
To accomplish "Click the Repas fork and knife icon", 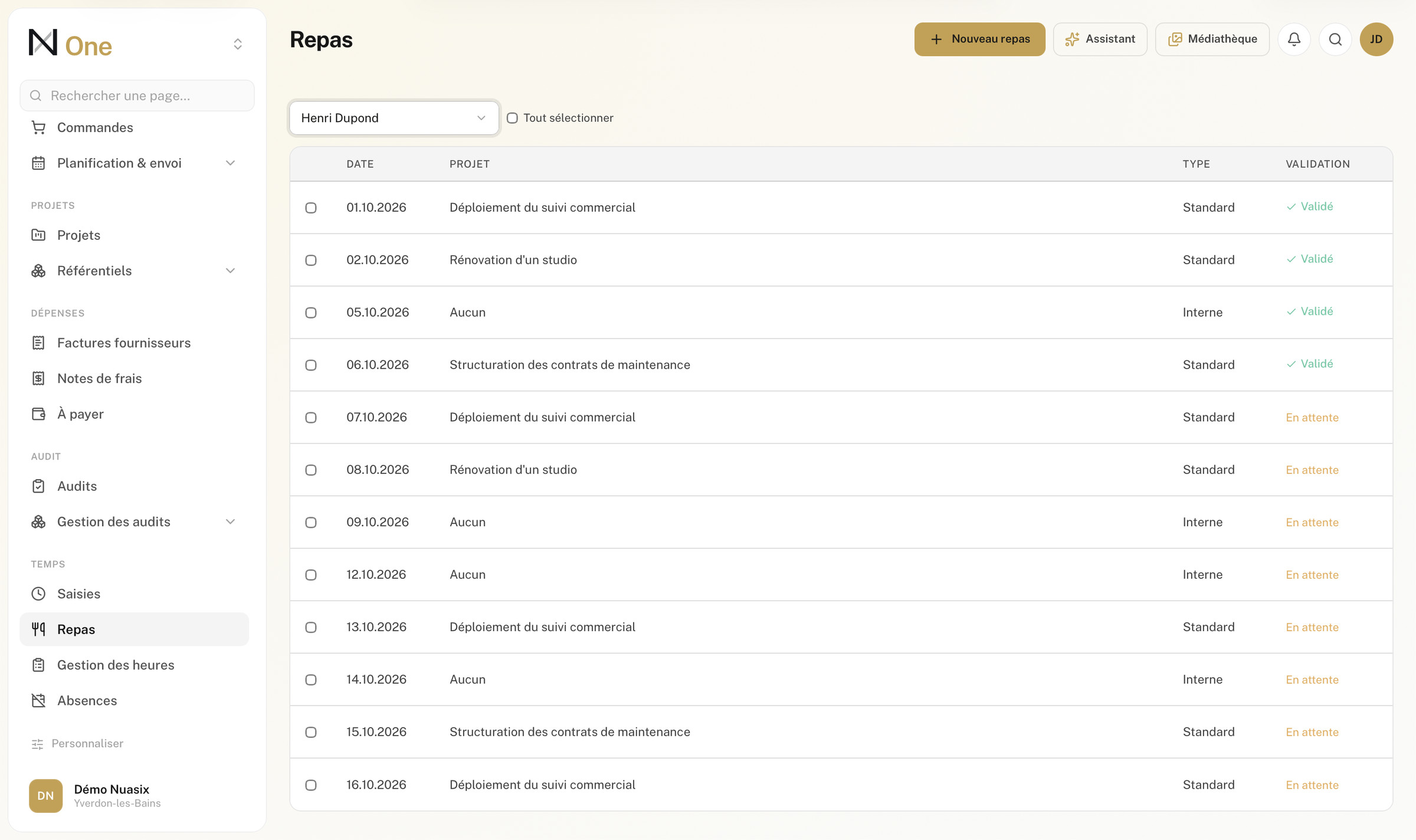I will click(x=38, y=629).
